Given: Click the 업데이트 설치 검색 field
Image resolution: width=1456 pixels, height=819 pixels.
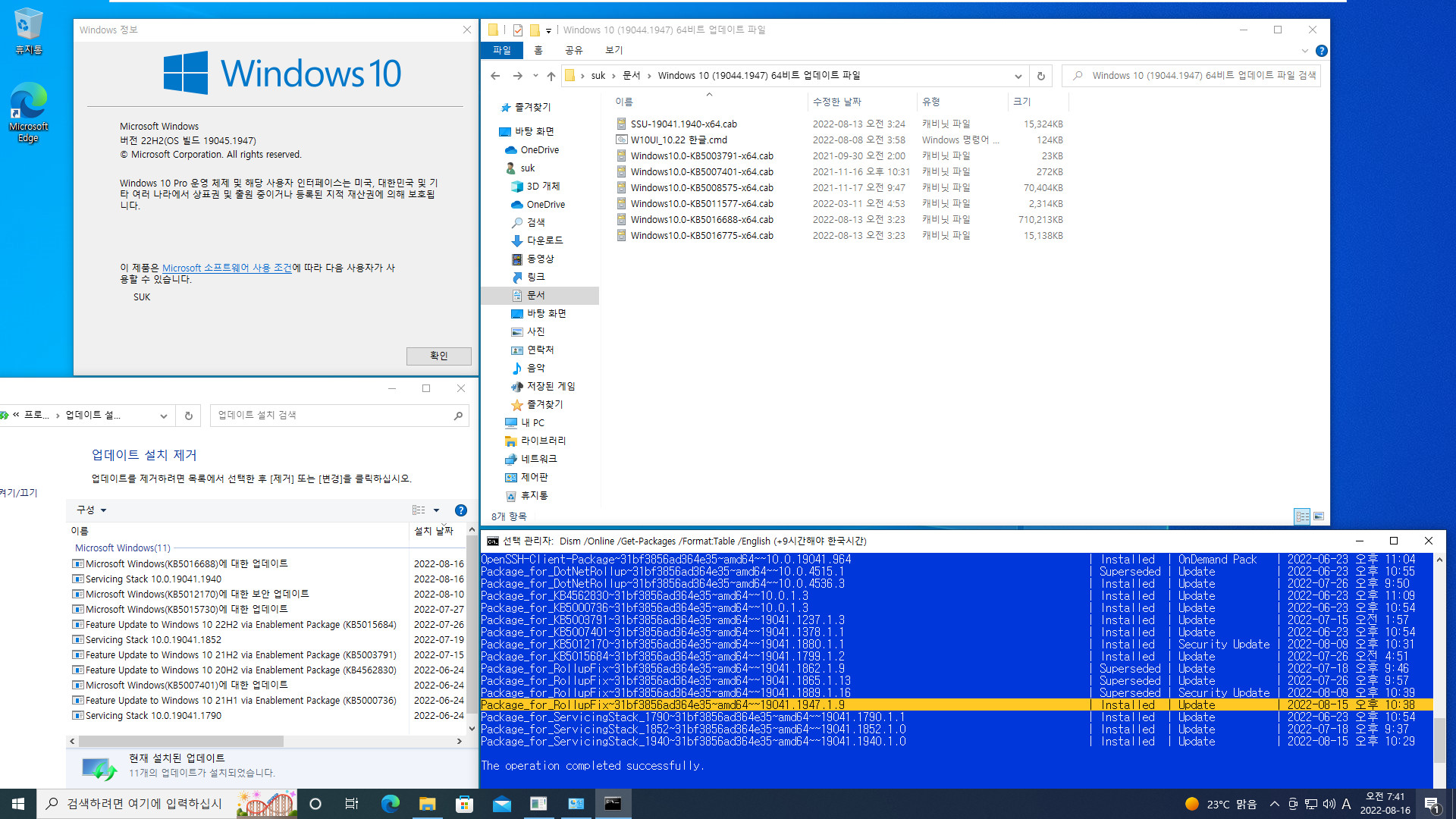Looking at the screenshot, I should tap(338, 416).
